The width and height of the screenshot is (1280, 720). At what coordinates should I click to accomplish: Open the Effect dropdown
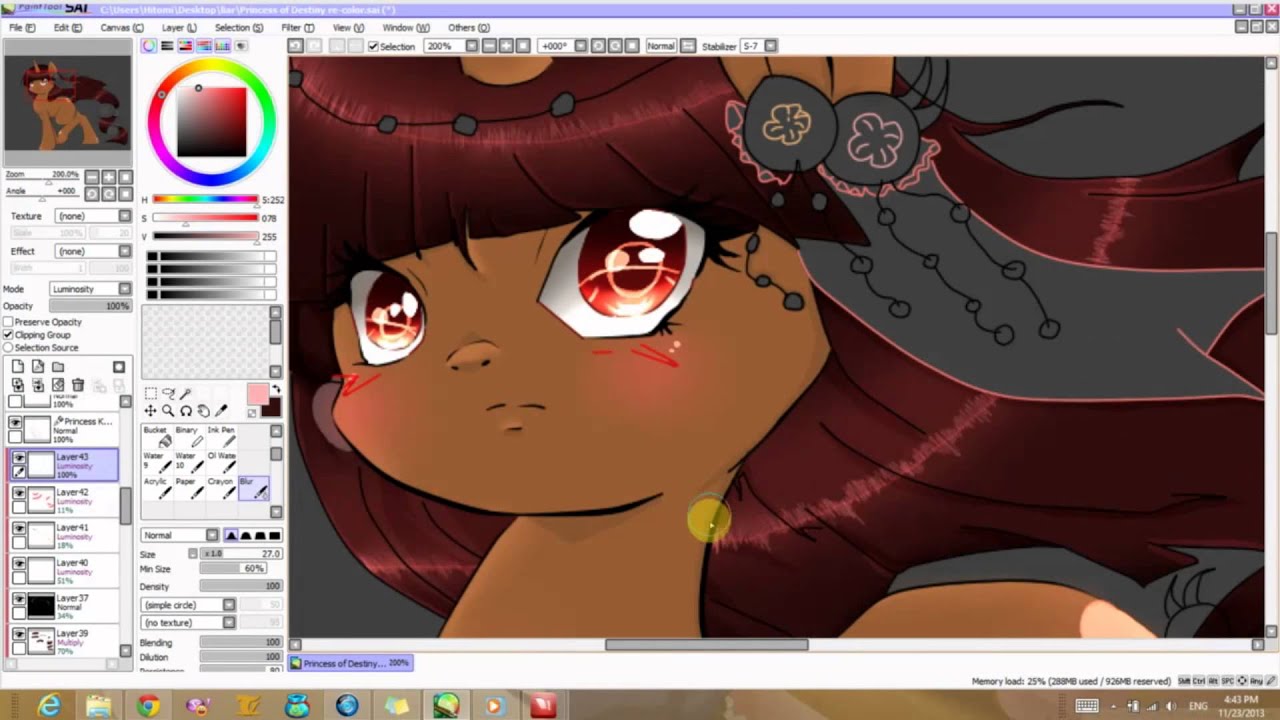click(x=93, y=251)
